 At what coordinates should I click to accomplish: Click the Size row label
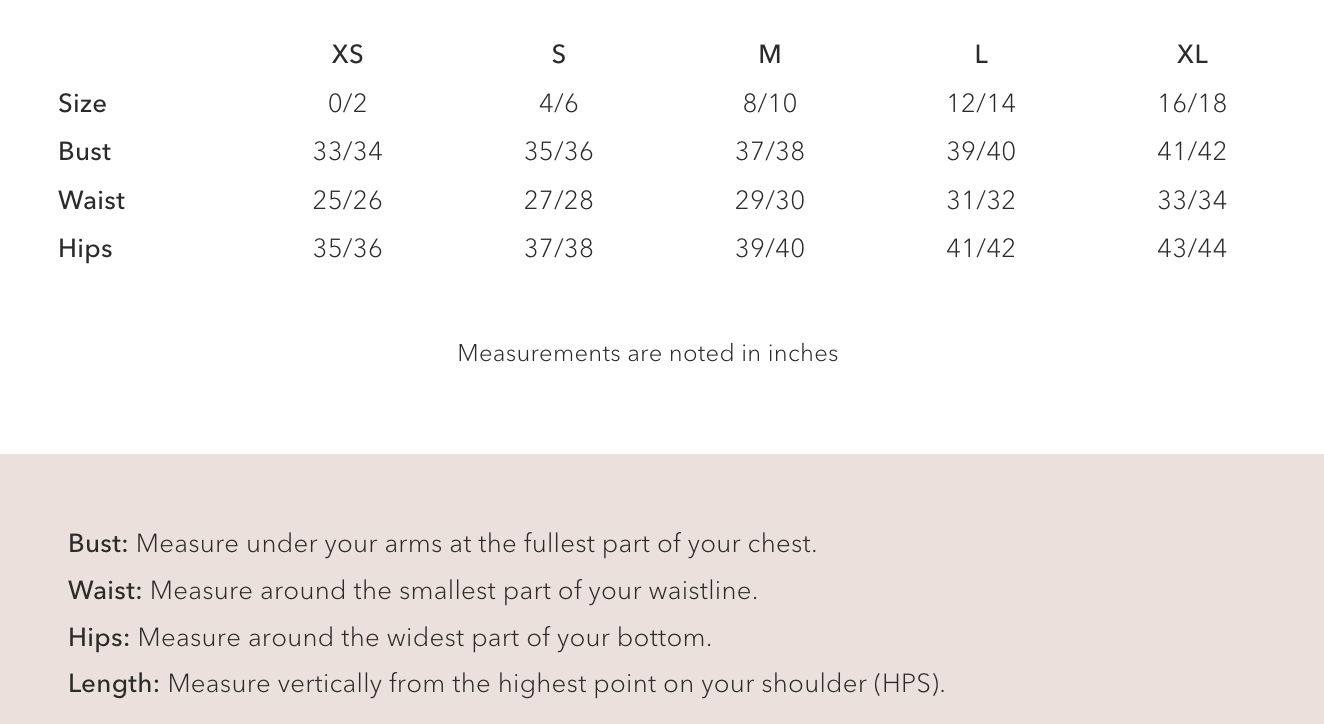tap(82, 103)
